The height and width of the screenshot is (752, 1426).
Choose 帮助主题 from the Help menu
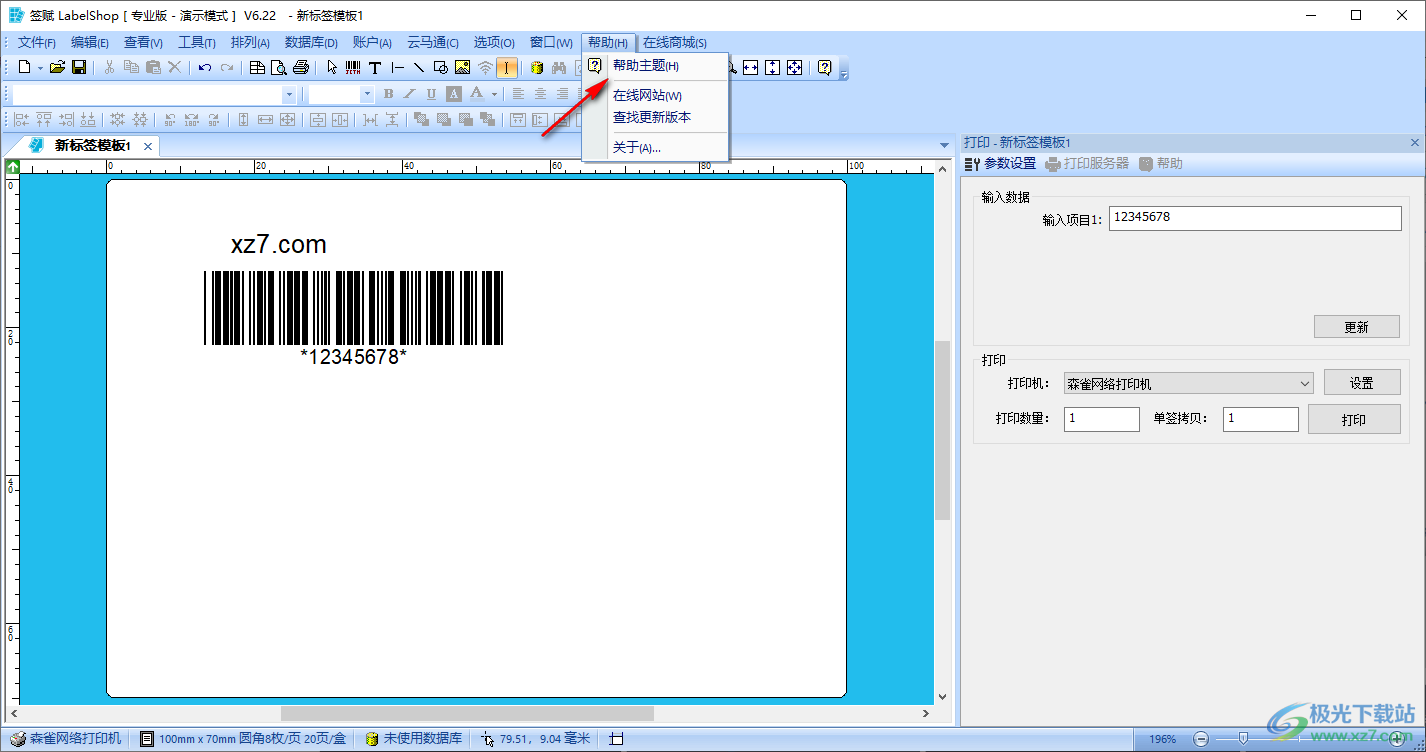[x=645, y=66]
